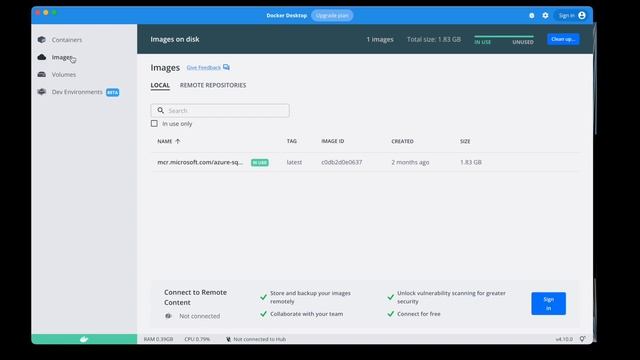Click the CPU usage status
This screenshot has width=640, height=360.
point(197,339)
